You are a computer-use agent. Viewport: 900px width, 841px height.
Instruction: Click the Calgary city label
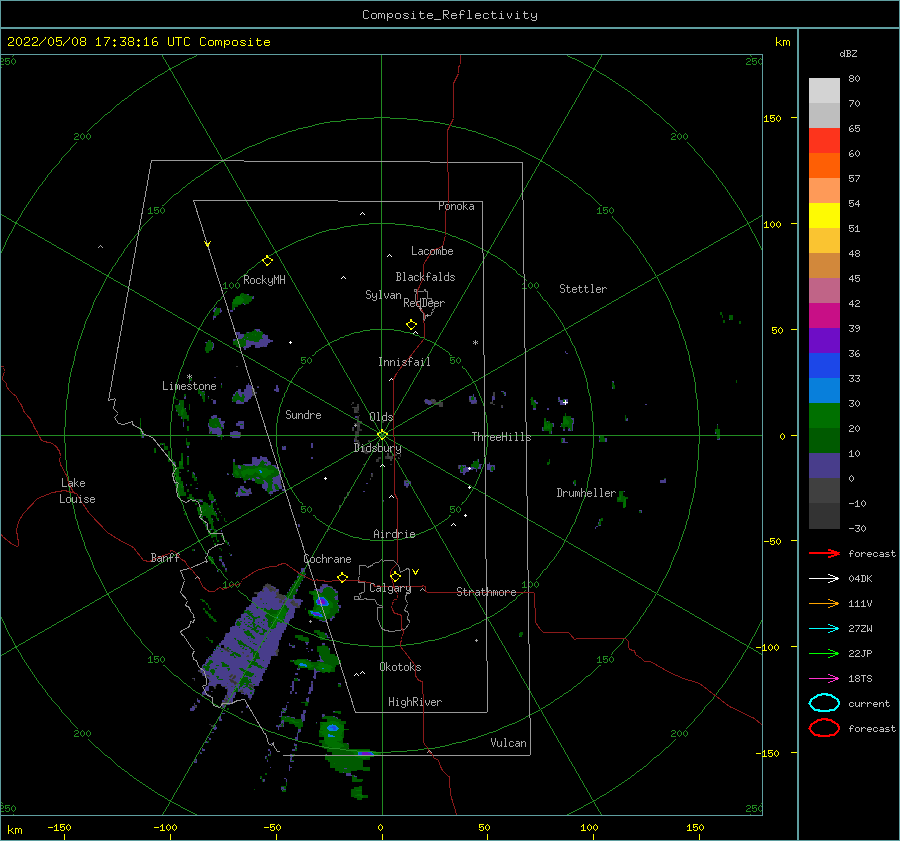tap(390, 588)
